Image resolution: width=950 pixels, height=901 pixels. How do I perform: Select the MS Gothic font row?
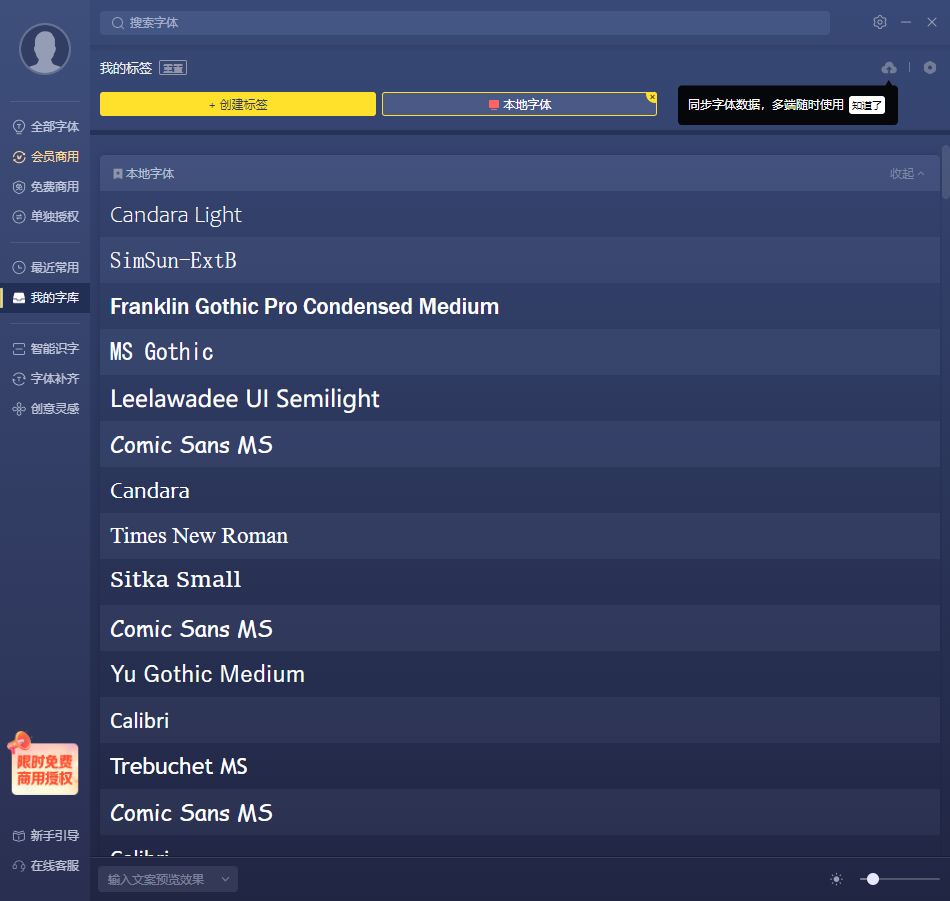(x=520, y=352)
